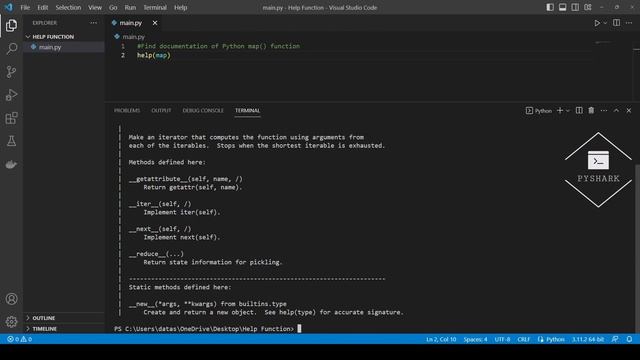The image size is (640, 360).
Task: Open errors and warnings status item
Action: [20, 339]
